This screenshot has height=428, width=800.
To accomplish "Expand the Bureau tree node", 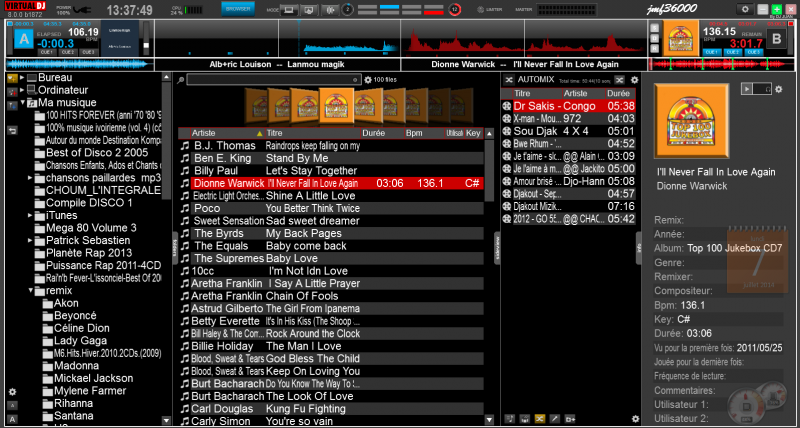I will pyautogui.click(x=24, y=78).
